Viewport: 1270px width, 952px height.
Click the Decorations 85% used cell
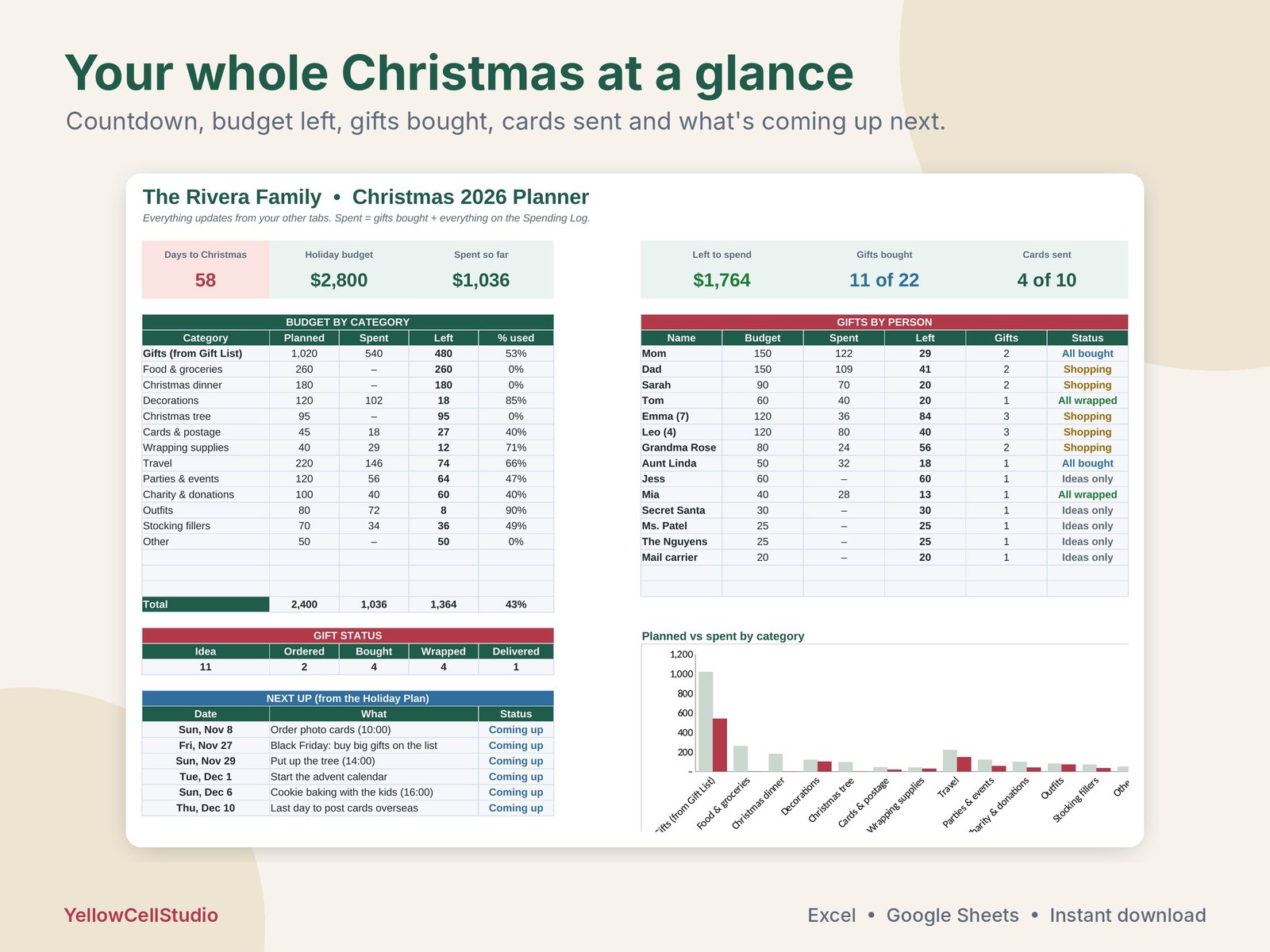point(516,401)
